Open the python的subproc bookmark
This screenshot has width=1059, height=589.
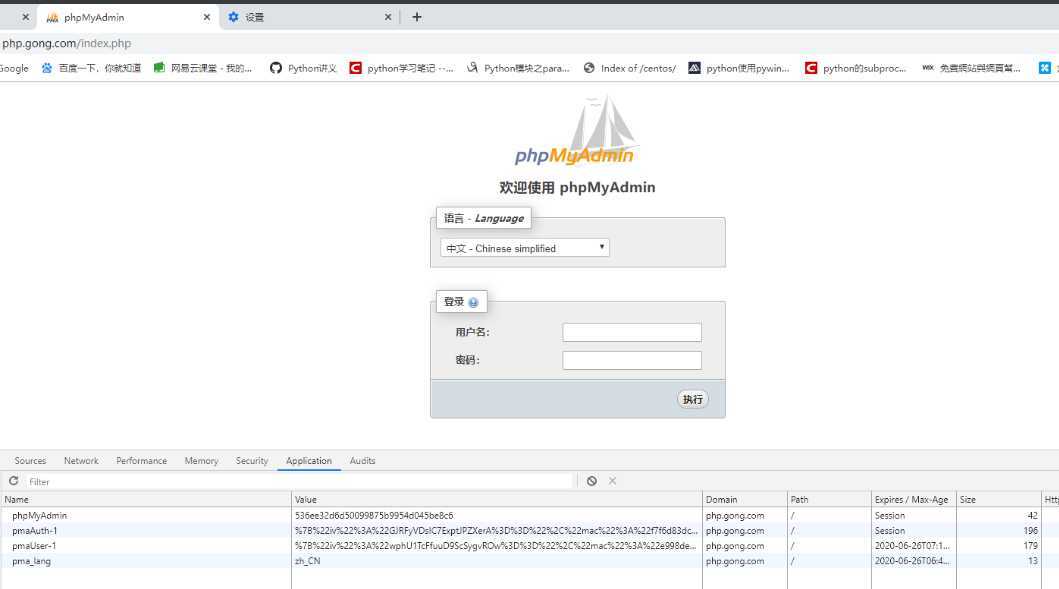coord(855,68)
